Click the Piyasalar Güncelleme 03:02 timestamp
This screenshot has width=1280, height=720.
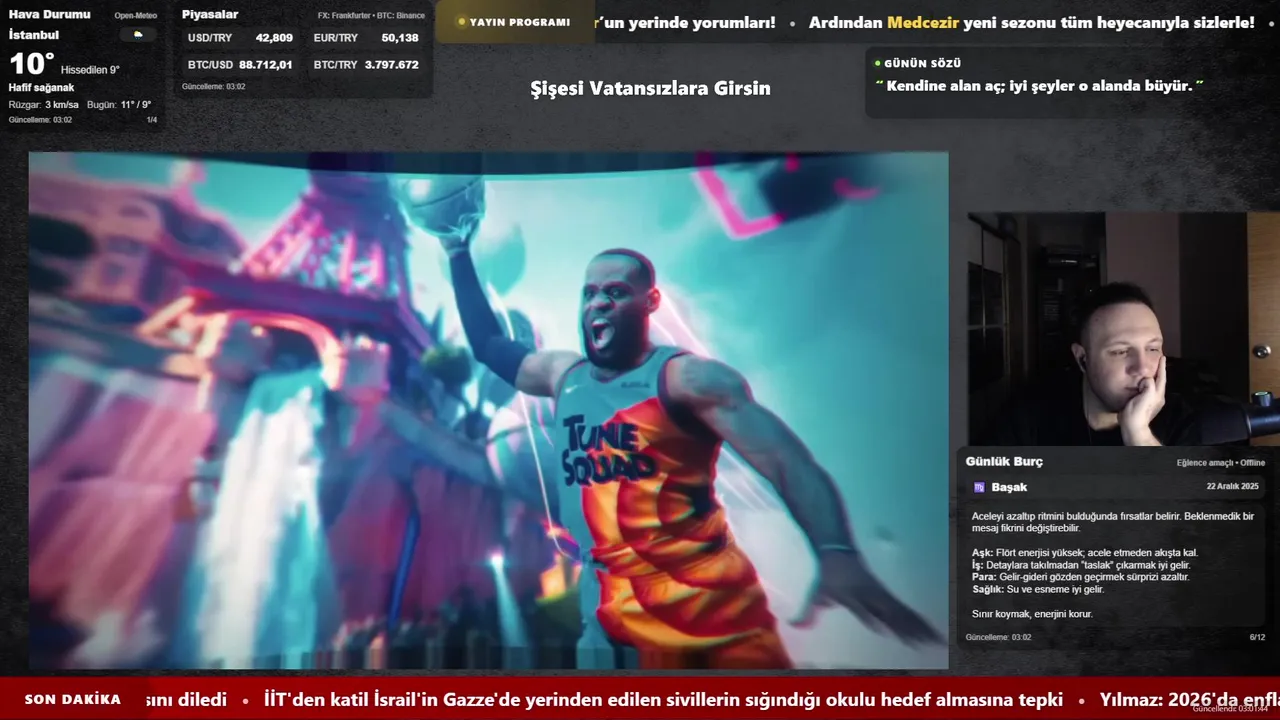pyautogui.click(x=213, y=87)
